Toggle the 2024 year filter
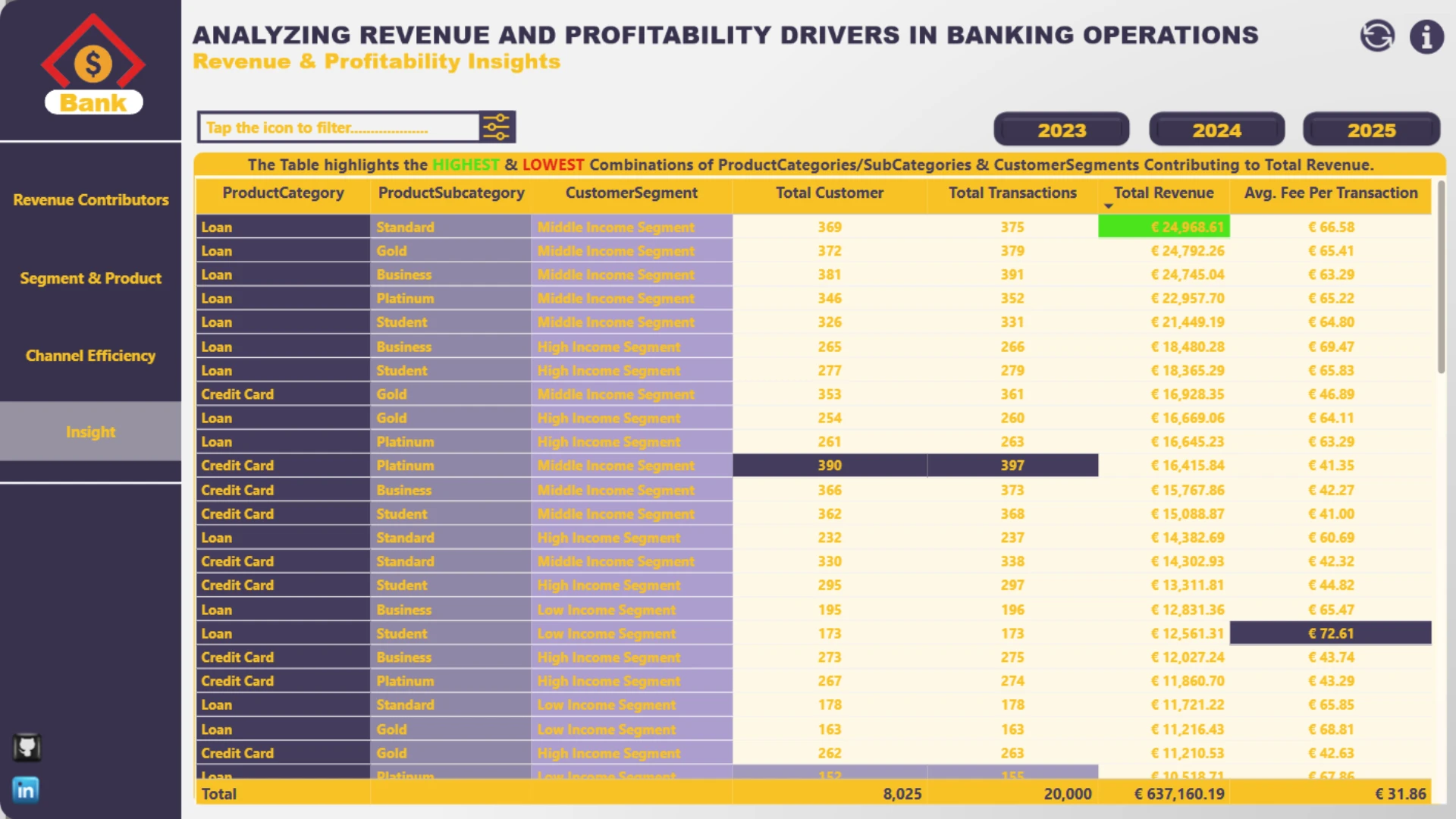1456x819 pixels. pos(1216,130)
